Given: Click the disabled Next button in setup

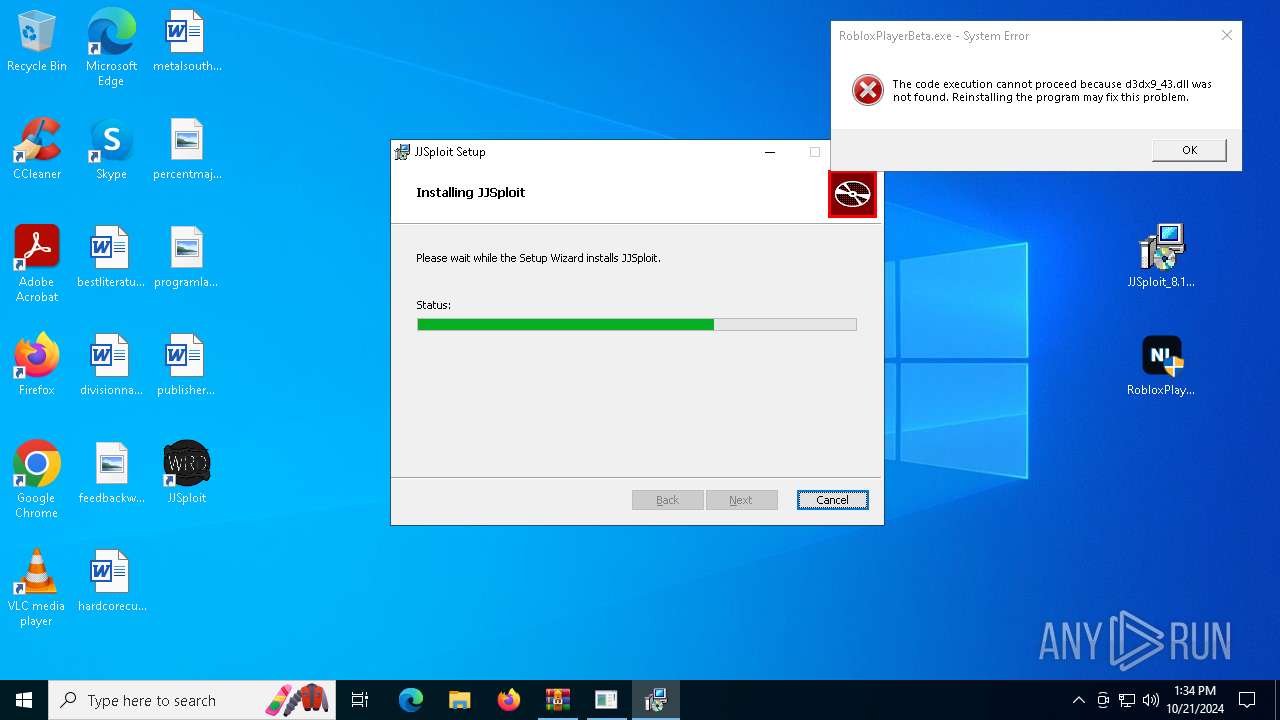Looking at the screenshot, I should click(741, 500).
